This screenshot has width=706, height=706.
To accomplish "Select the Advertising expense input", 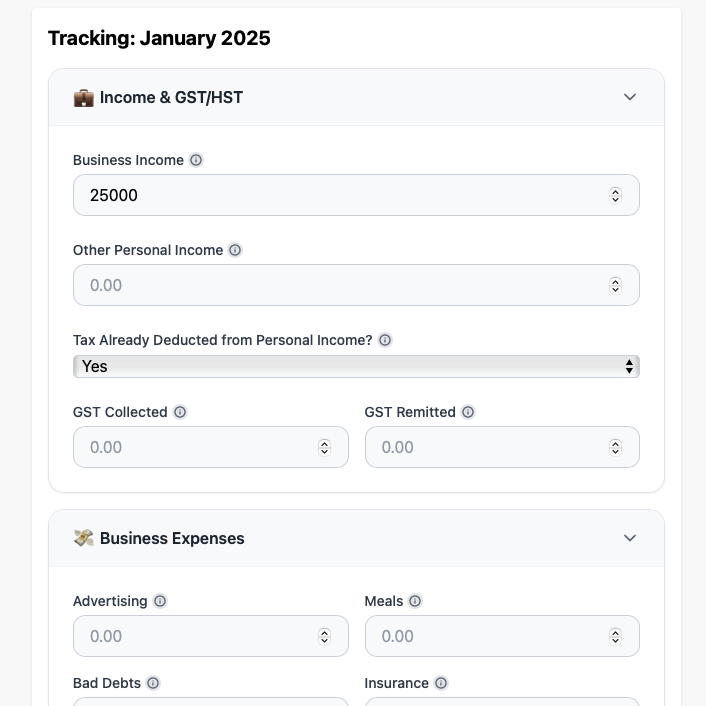I will coord(211,636).
